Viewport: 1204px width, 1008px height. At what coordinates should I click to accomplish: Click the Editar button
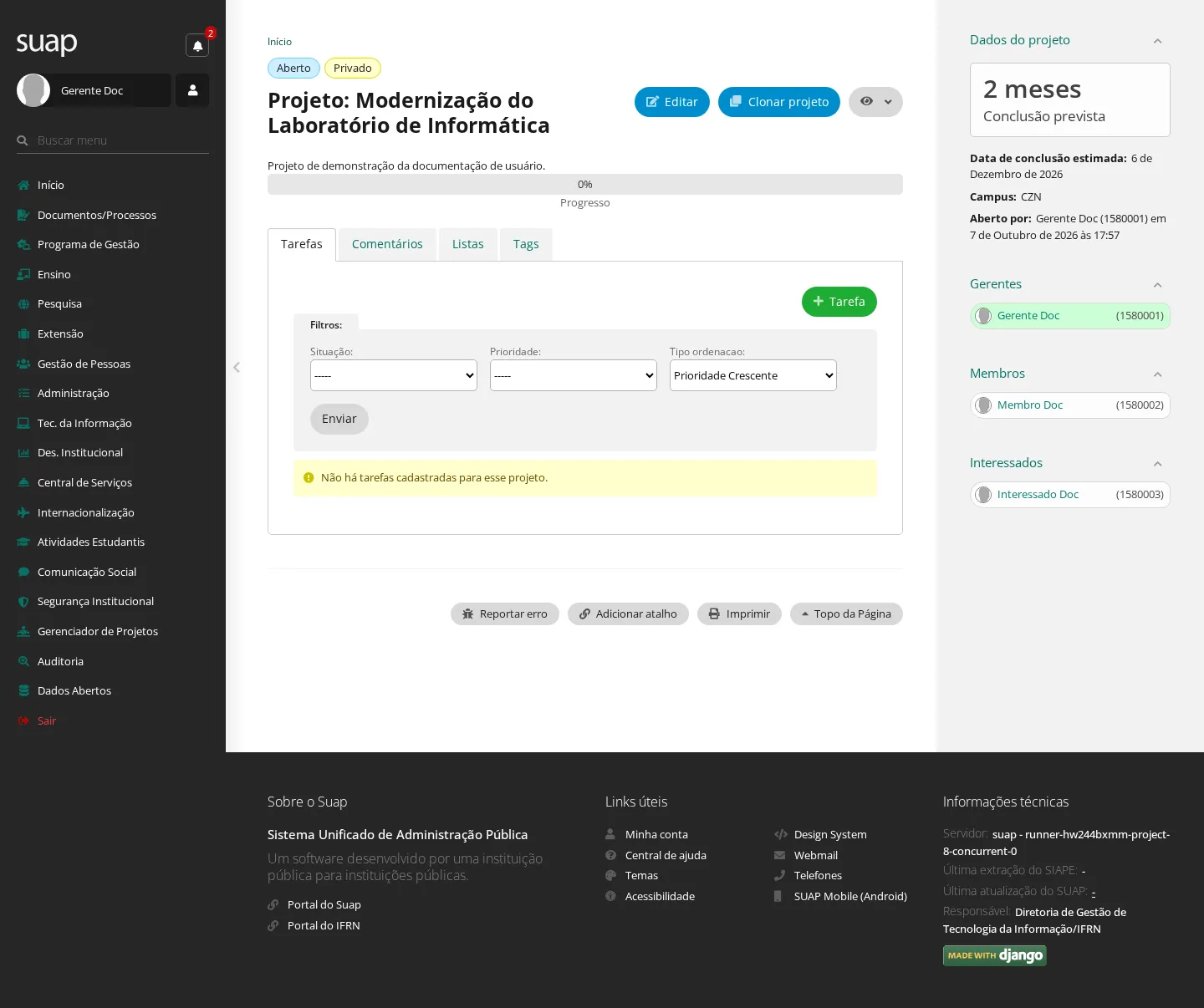click(672, 102)
